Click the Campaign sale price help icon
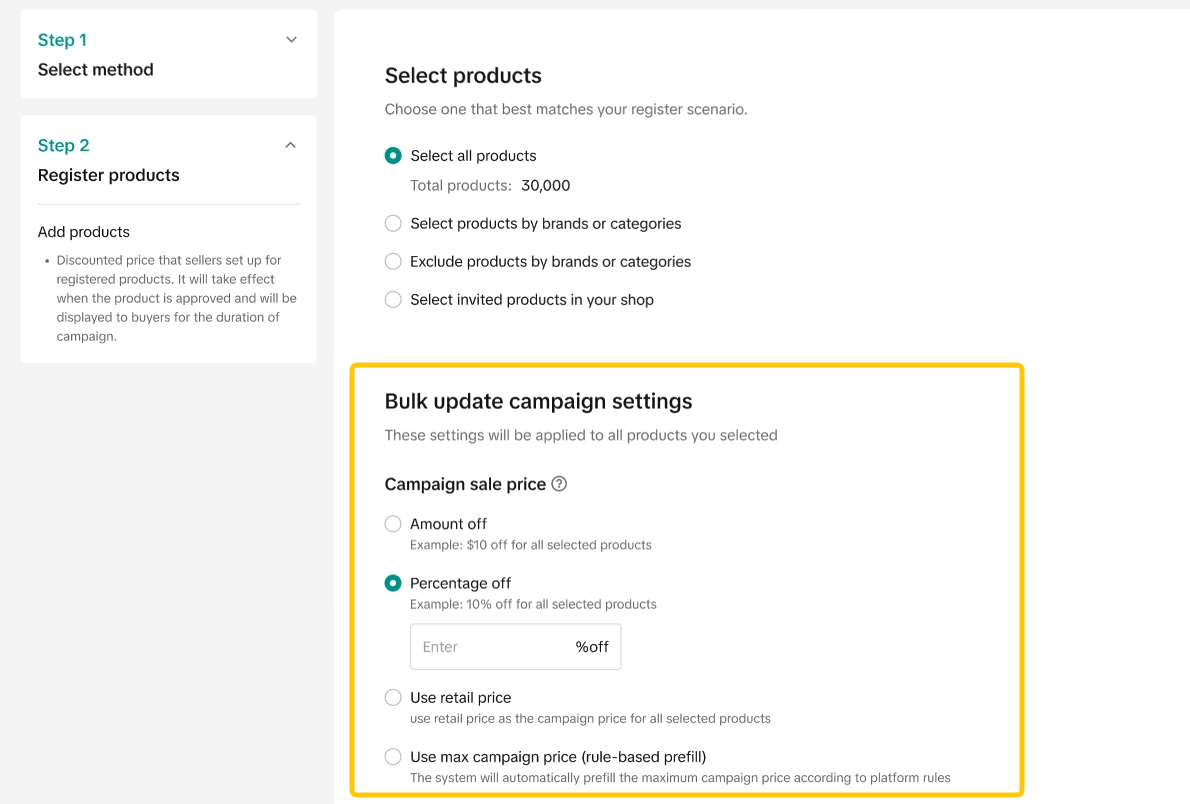Image resolution: width=1190 pixels, height=804 pixels. (559, 484)
